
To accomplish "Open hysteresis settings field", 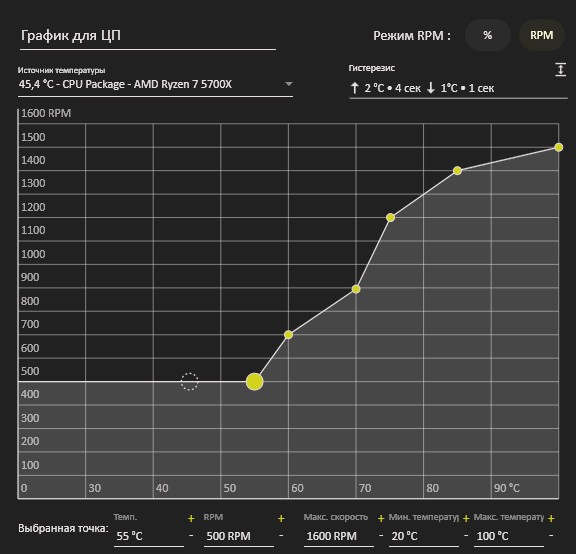I will click(458, 88).
